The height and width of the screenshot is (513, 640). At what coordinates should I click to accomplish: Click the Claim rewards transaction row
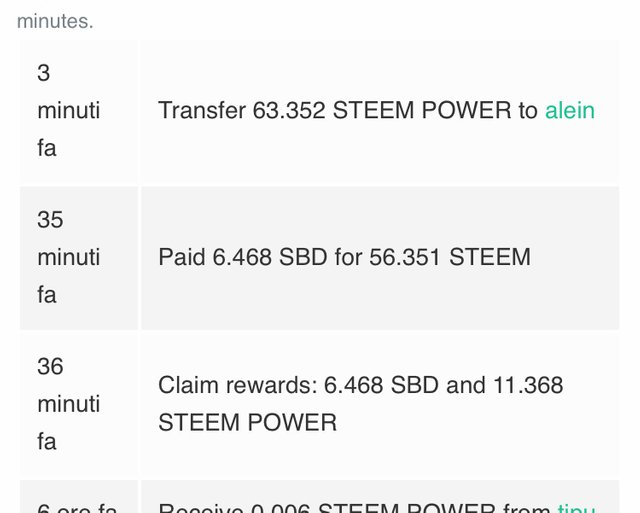tap(380, 404)
